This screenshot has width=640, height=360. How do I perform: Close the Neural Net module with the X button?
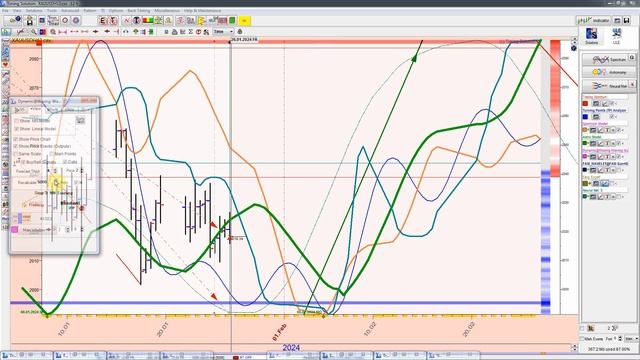pyautogui.click(x=632, y=84)
